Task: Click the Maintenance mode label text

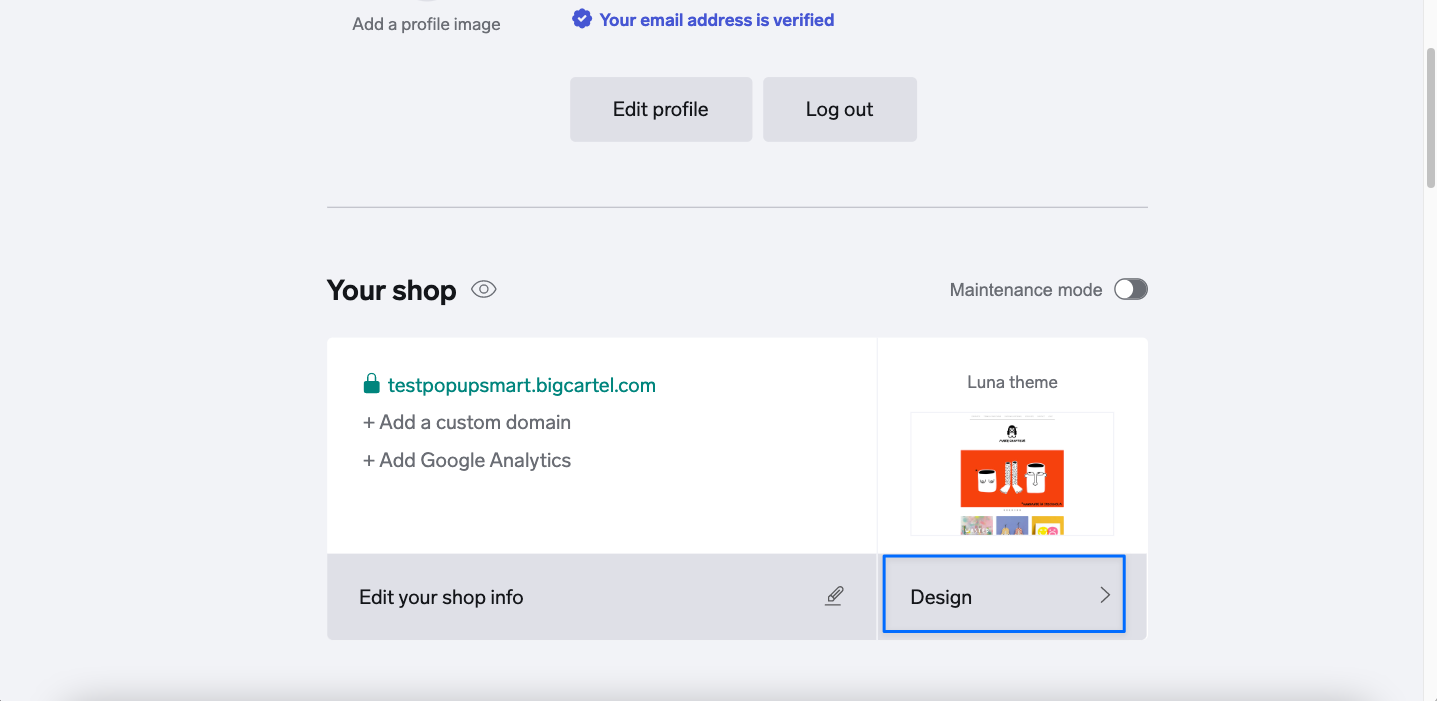Action: point(1025,290)
